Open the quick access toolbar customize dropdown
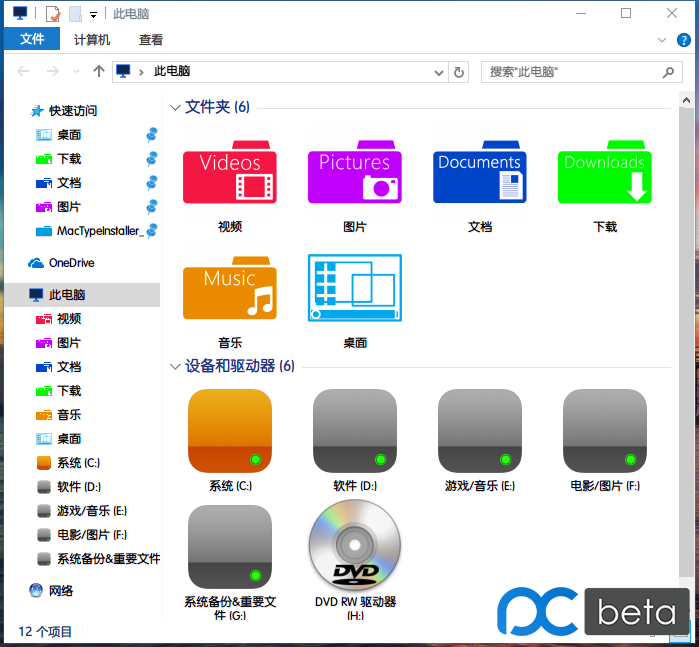The height and width of the screenshot is (647, 699). click(93, 14)
